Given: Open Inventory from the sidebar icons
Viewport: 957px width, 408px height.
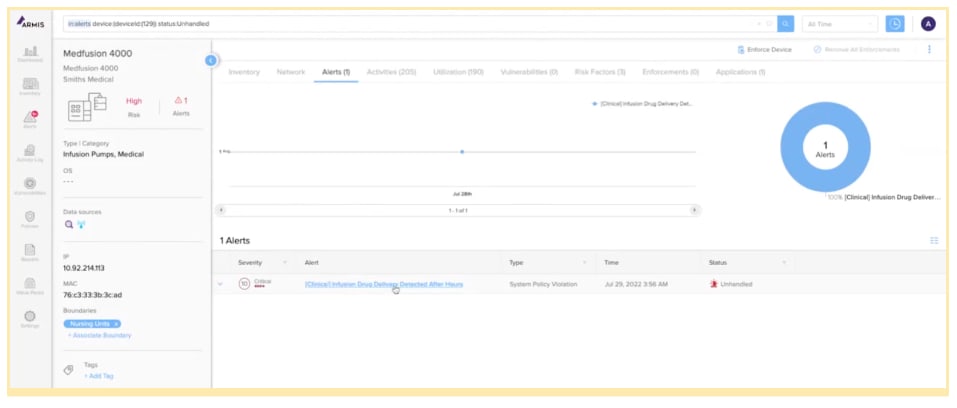Looking at the screenshot, I should [30, 86].
